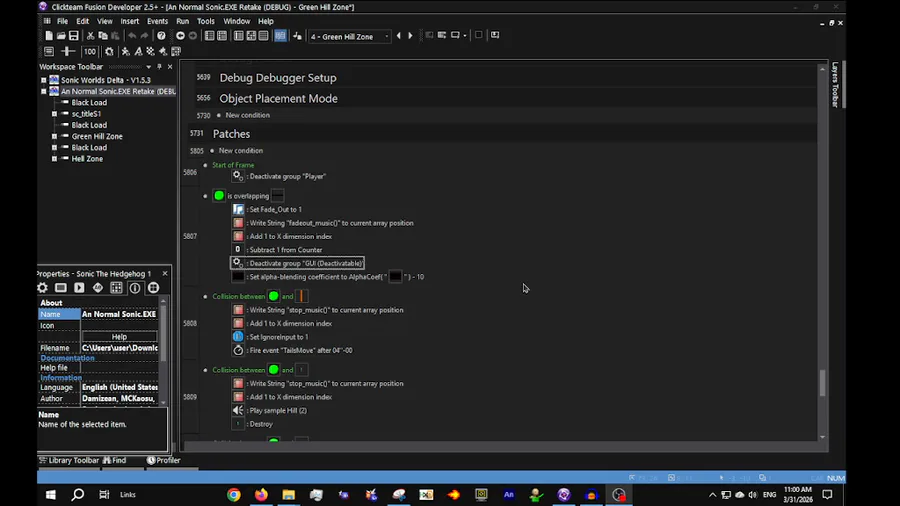This screenshot has width=900, height=506.
Task: Open the Contents help question-mark icon
Action: pos(161,36)
